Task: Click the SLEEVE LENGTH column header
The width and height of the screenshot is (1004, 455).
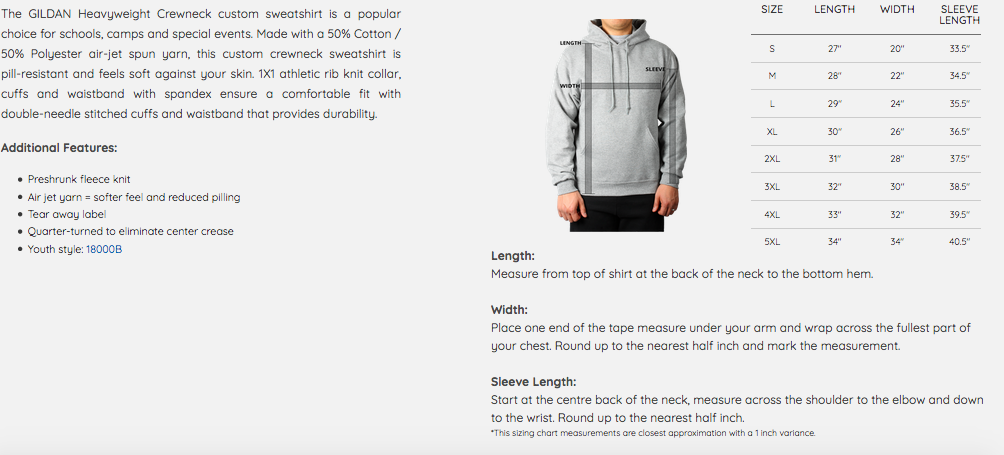Action: (x=959, y=14)
